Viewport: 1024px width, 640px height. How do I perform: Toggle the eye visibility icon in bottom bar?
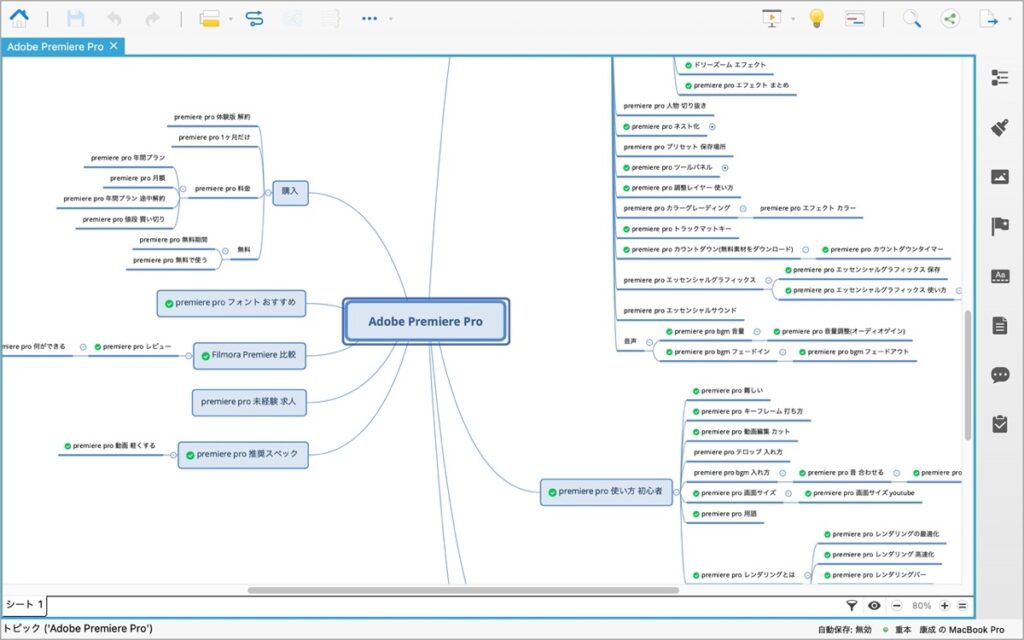click(874, 605)
